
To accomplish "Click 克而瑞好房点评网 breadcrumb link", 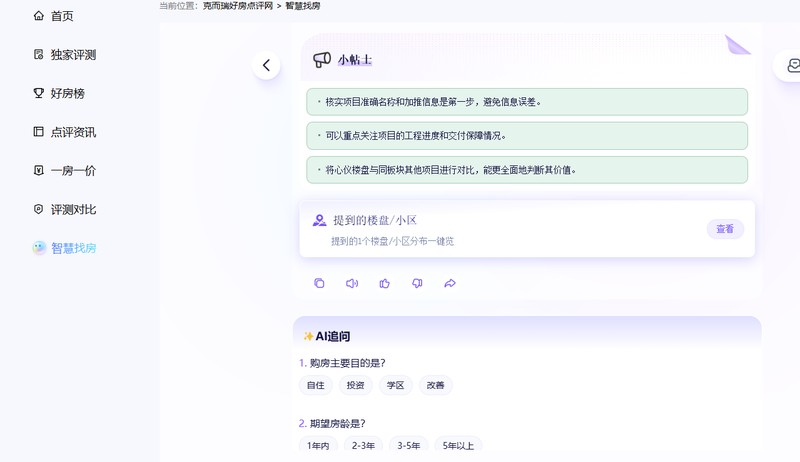I will [x=238, y=6].
